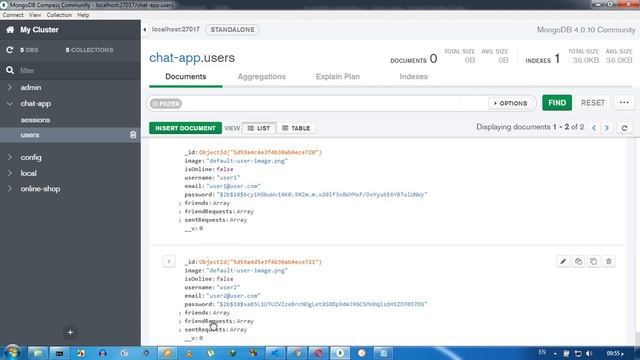Expand all fields of user2 document

169,261
